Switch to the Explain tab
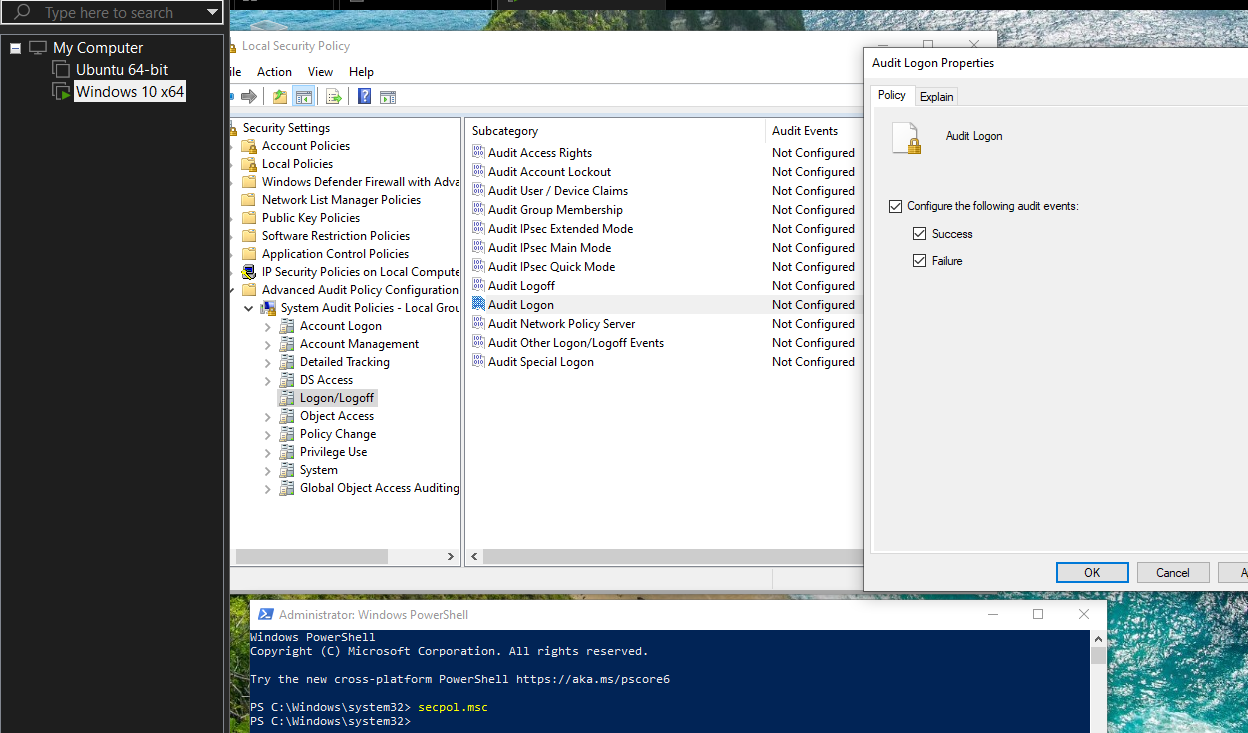The width and height of the screenshot is (1248, 733). click(936, 97)
